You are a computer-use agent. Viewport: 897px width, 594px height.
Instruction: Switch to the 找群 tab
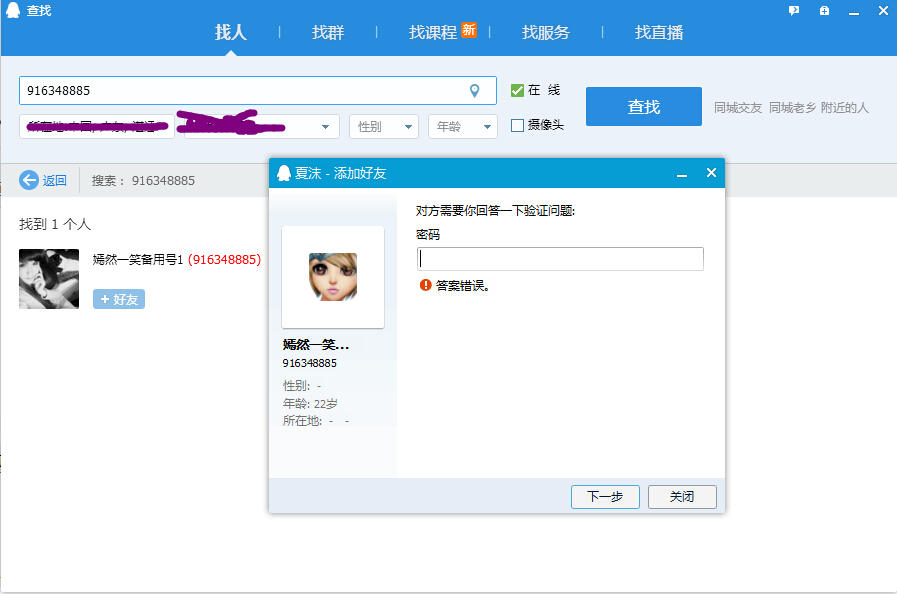328,32
